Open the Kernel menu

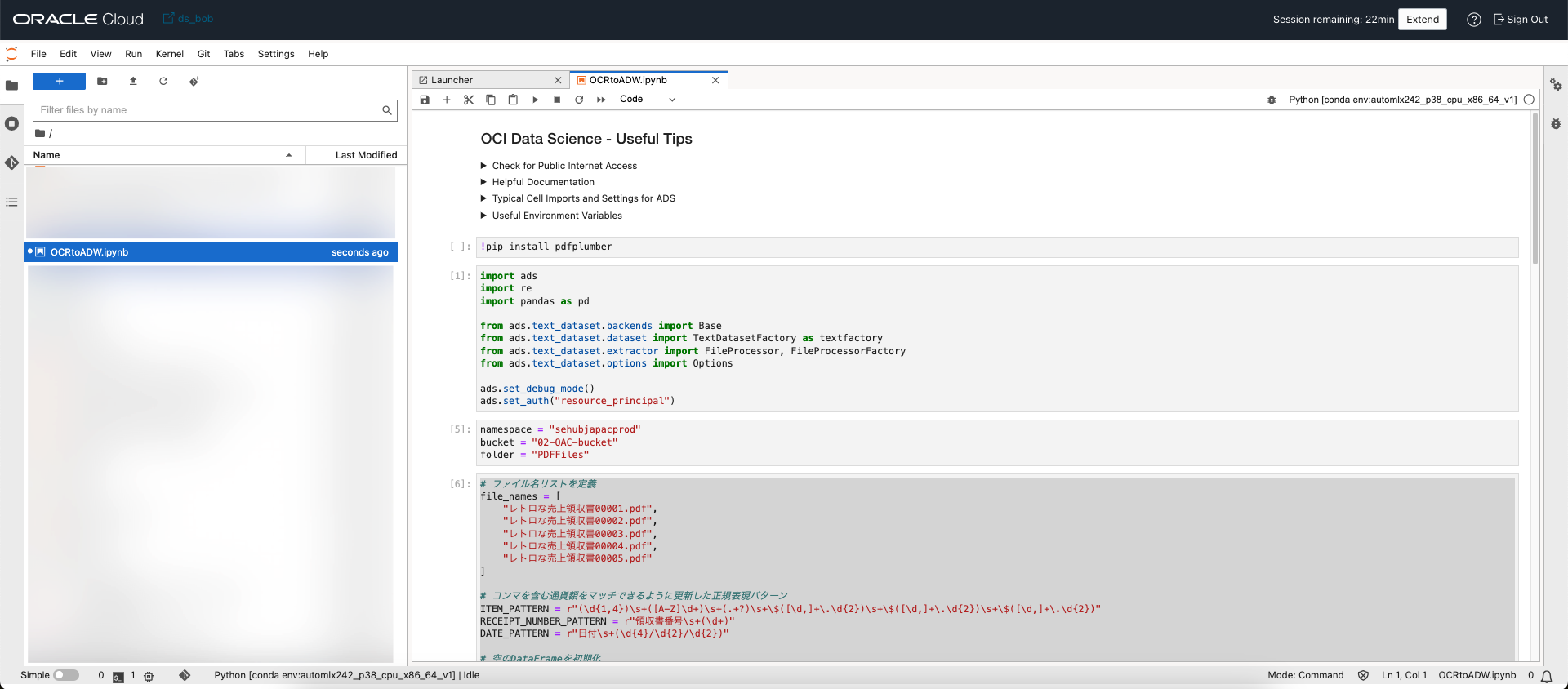[169, 54]
